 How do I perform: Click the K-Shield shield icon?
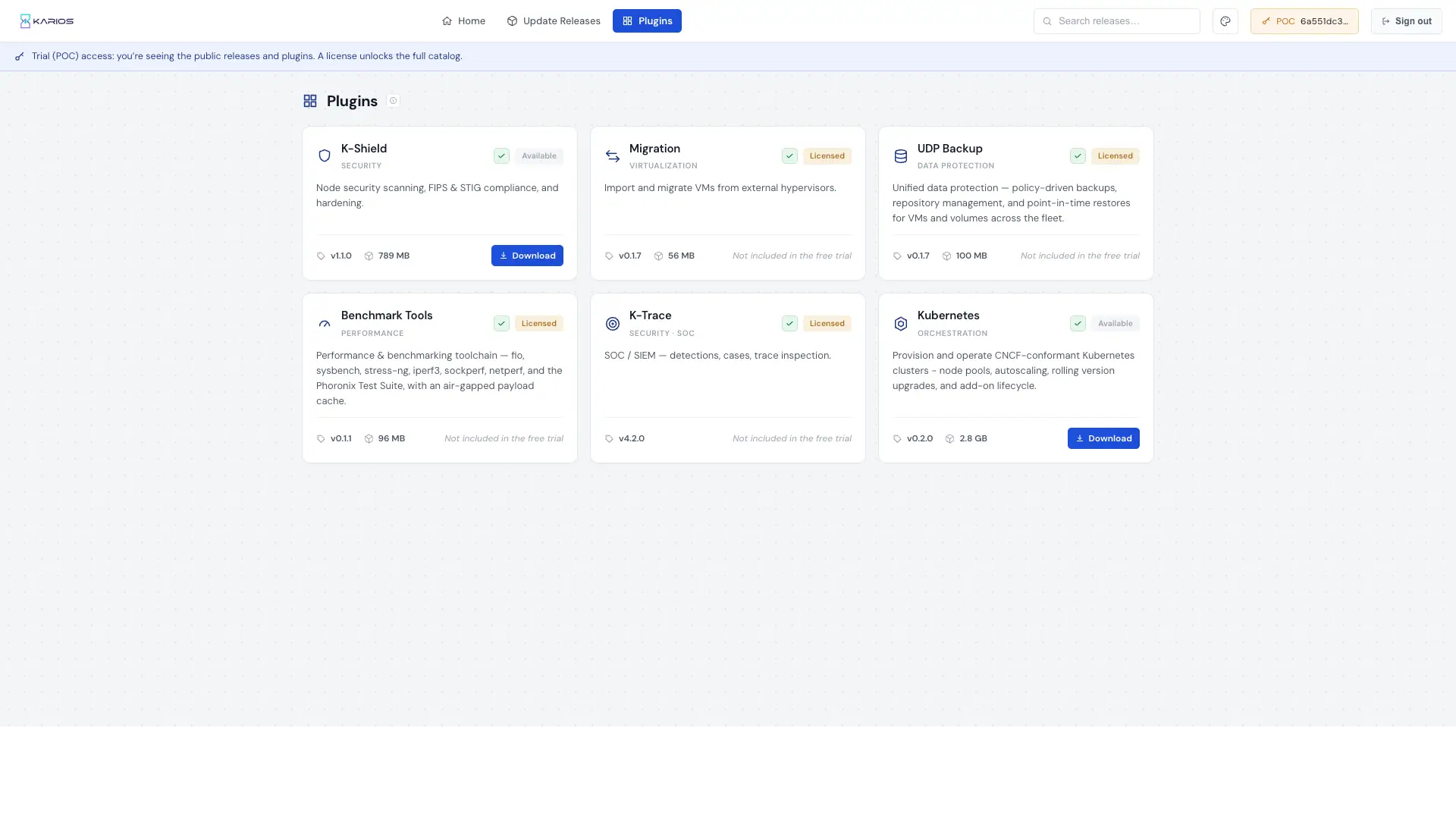tap(325, 156)
